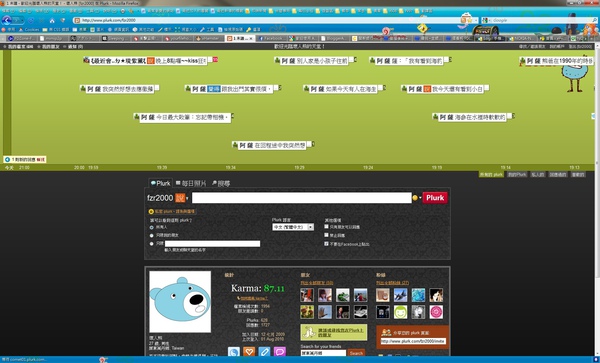The image size is (600, 363).
Task: Open the list all fans link under 粉絲
Action: tap(393, 283)
